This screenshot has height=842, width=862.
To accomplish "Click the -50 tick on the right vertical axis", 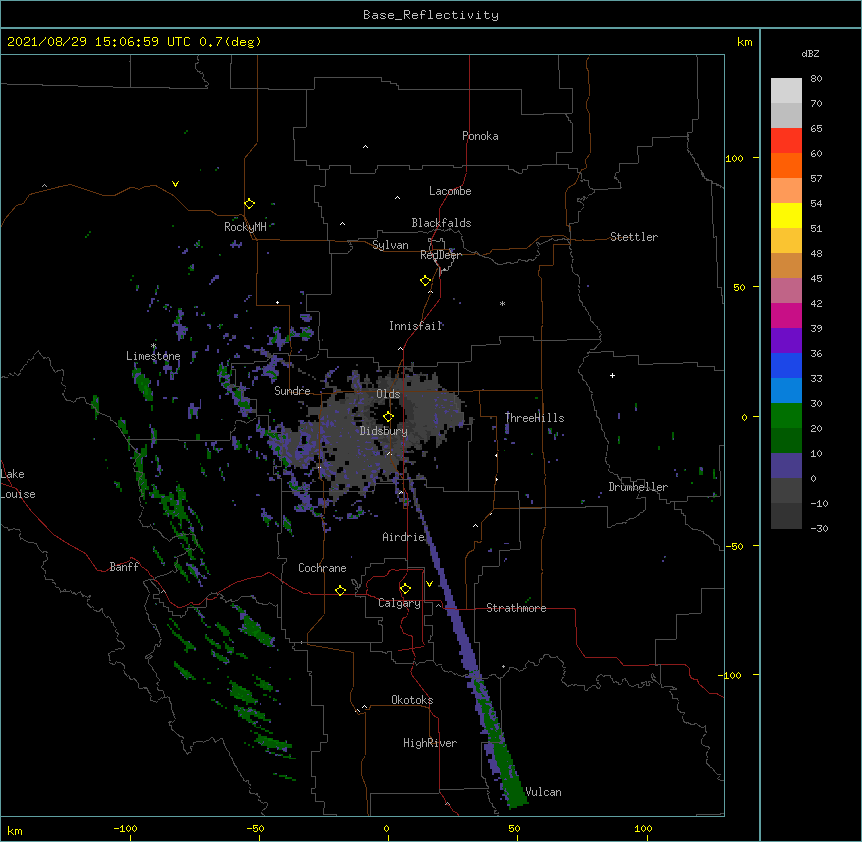I will tap(734, 546).
